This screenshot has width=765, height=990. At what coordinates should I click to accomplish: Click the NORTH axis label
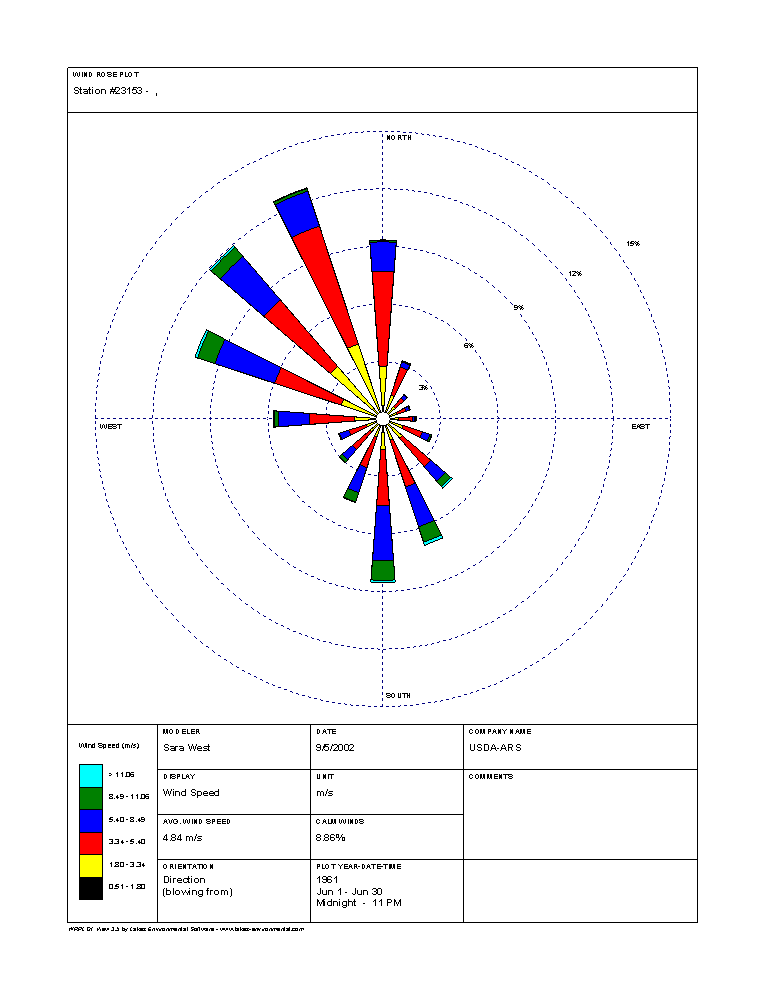pos(399,138)
